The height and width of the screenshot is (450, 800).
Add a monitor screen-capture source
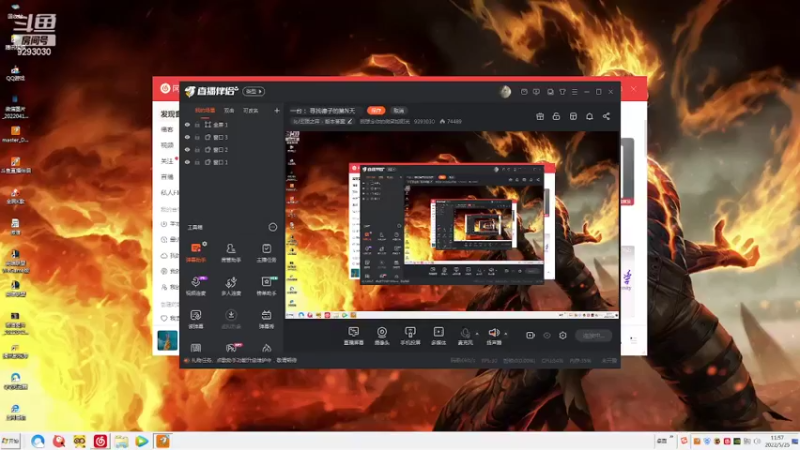354,336
